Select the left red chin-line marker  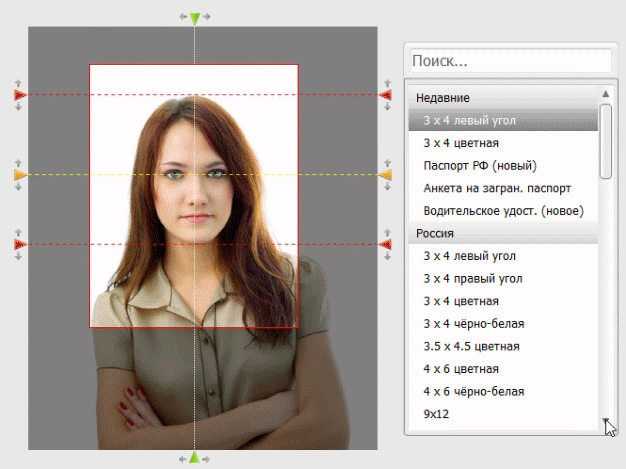coord(20,244)
